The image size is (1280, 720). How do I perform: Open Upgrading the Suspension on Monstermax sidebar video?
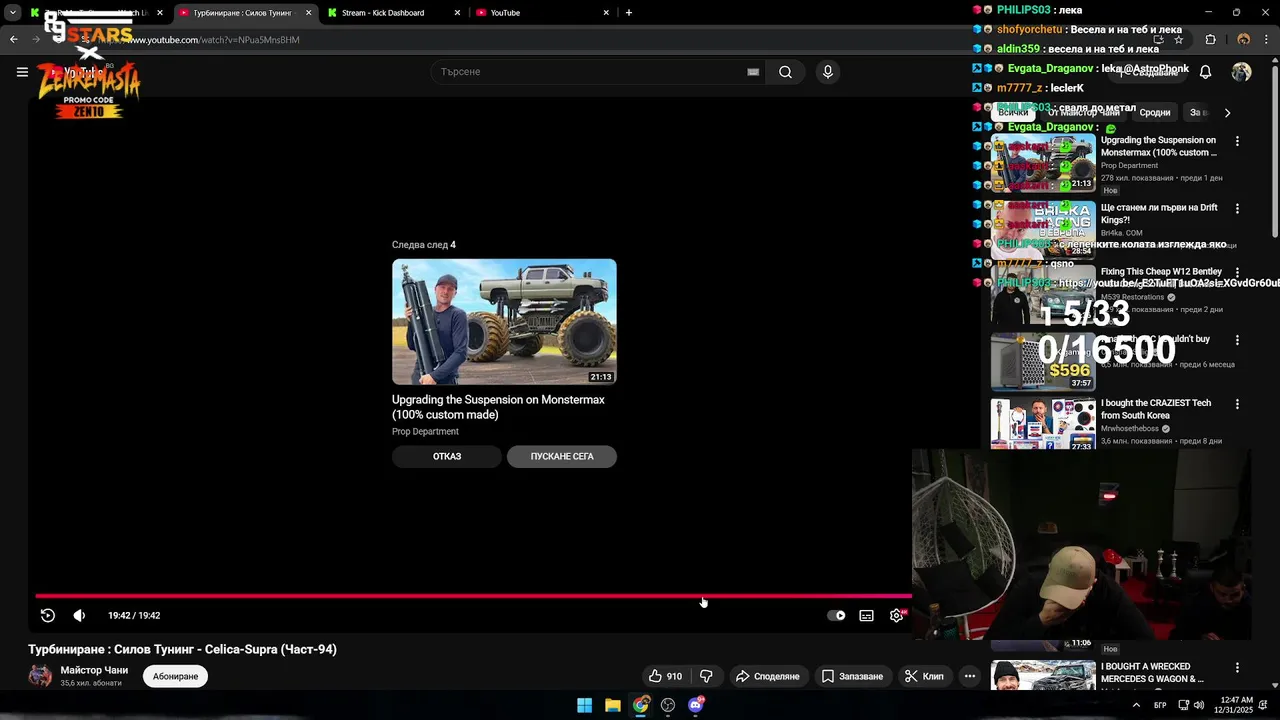pyautogui.click(x=1159, y=146)
